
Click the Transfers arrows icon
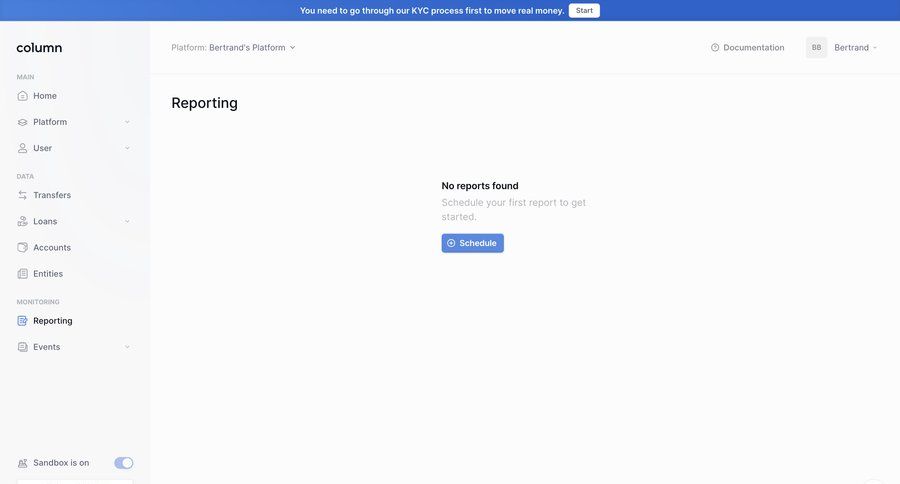coord(23,195)
